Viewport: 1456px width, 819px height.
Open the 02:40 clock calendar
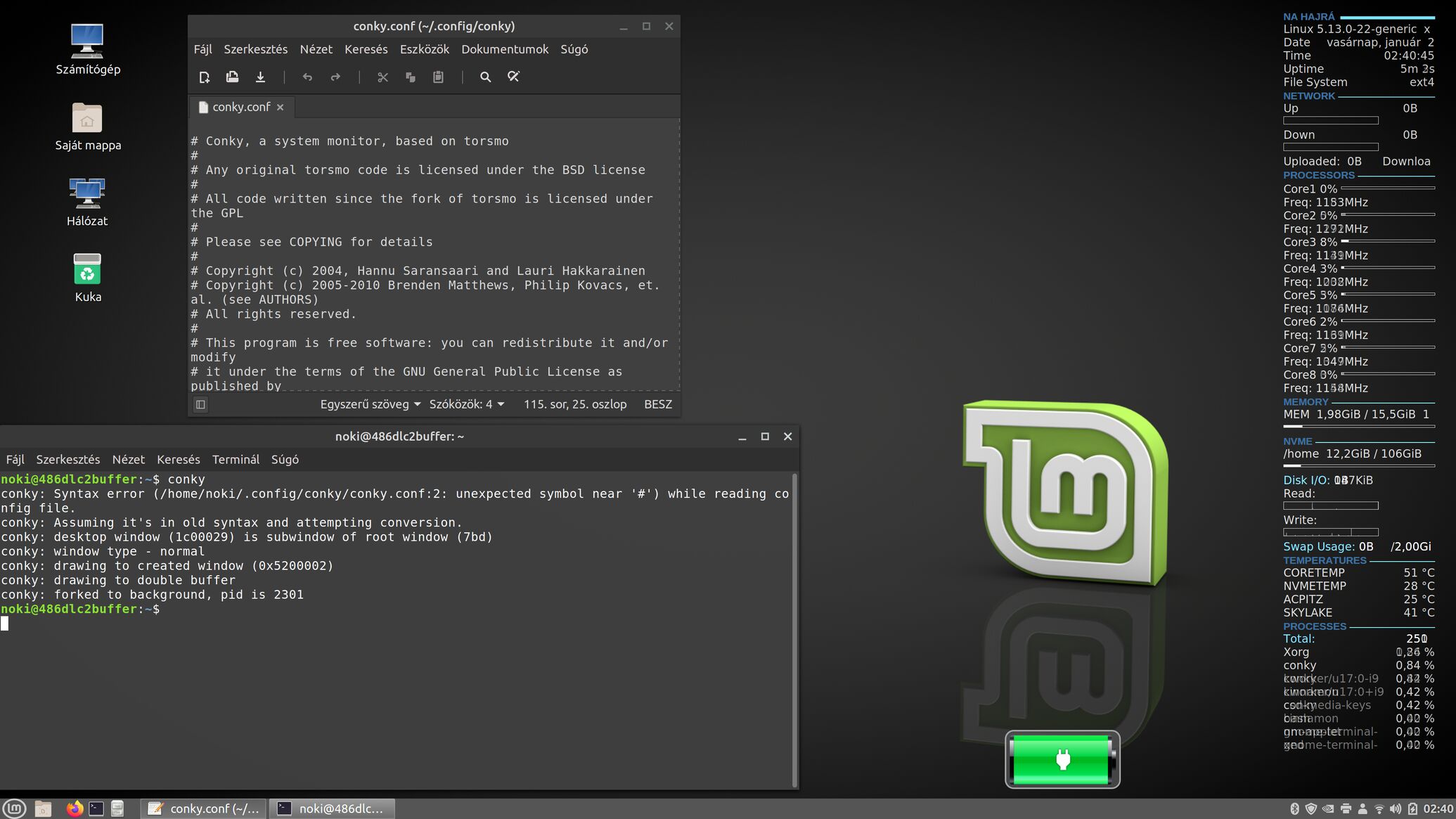pos(1438,809)
